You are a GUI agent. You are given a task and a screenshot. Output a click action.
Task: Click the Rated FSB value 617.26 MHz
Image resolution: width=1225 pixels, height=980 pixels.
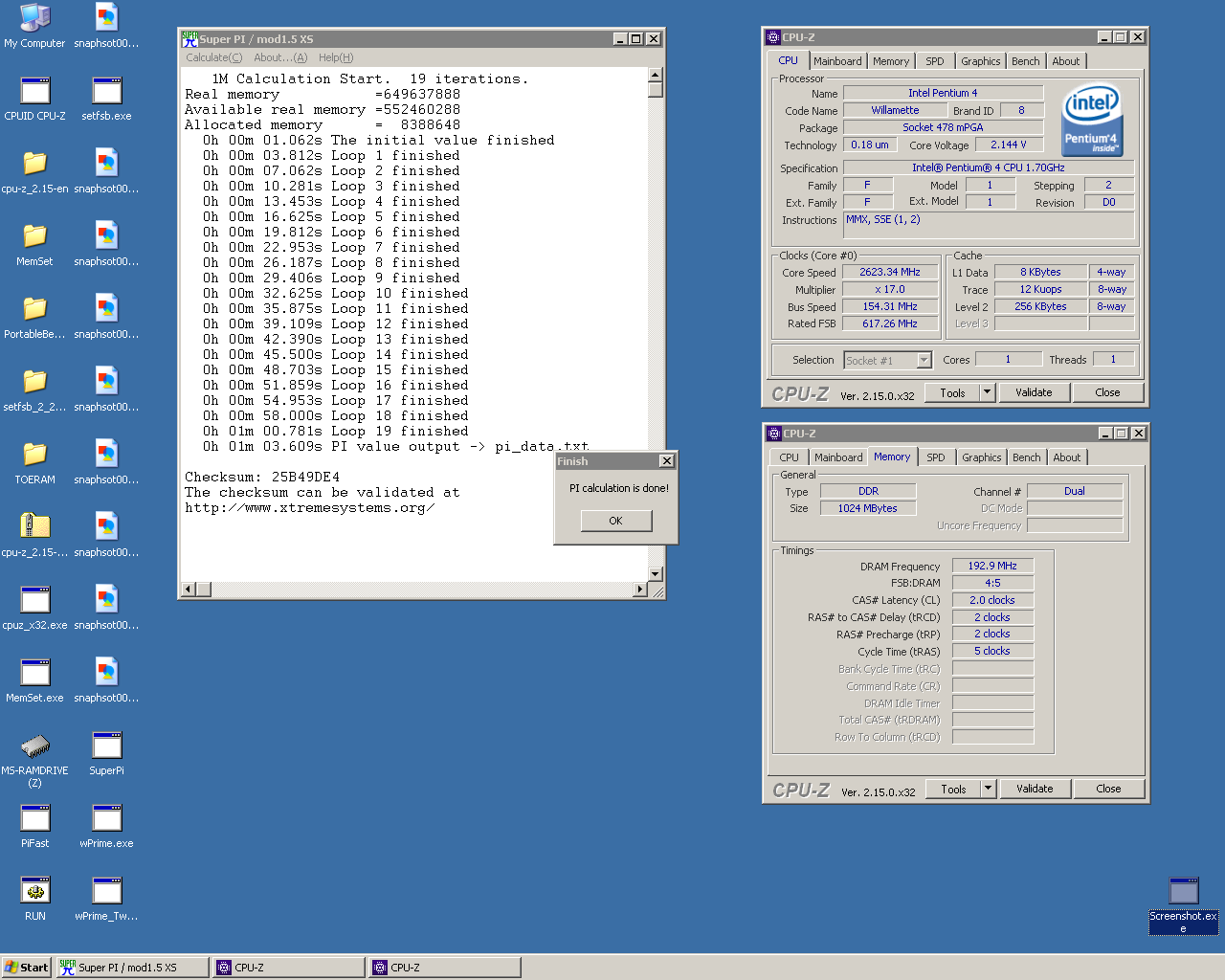click(x=890, y=323)
